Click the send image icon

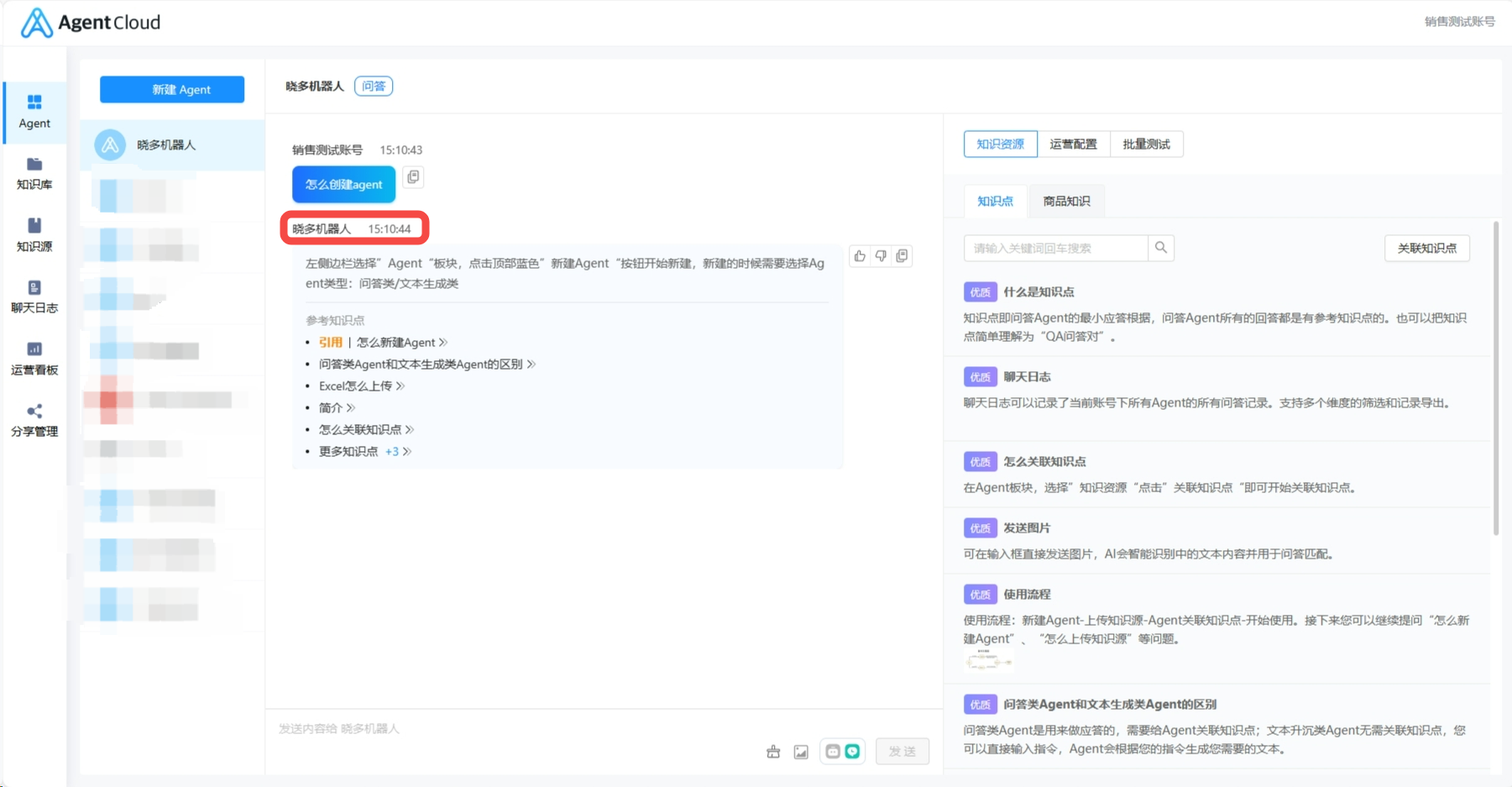point(801,752)
